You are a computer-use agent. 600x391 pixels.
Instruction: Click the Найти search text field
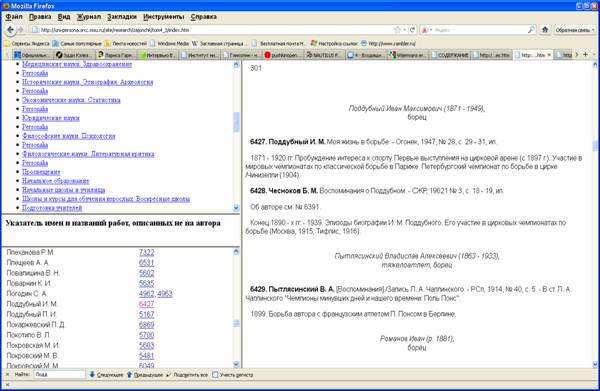point(59,375)
